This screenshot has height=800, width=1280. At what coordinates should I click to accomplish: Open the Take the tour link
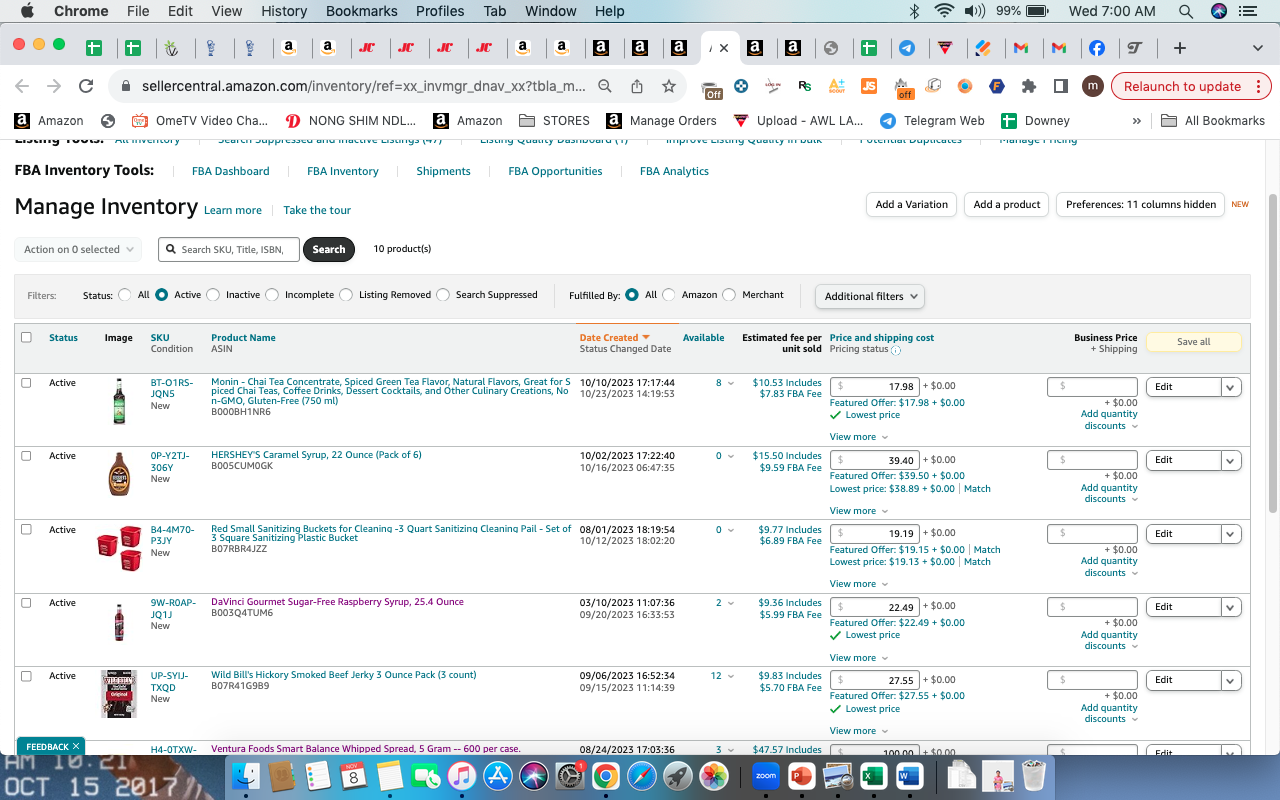click(317, 210)
